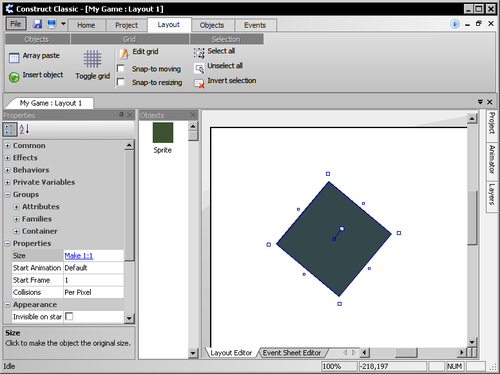Expand the Container subgroup

16,231
